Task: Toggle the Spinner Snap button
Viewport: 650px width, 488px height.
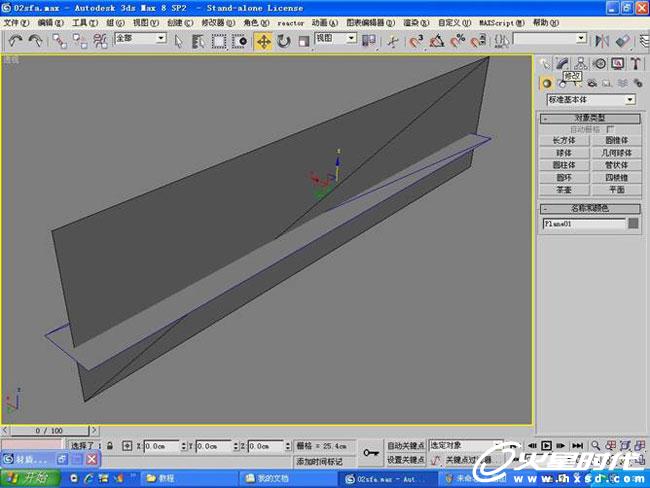Action: (x=478, y=41)
